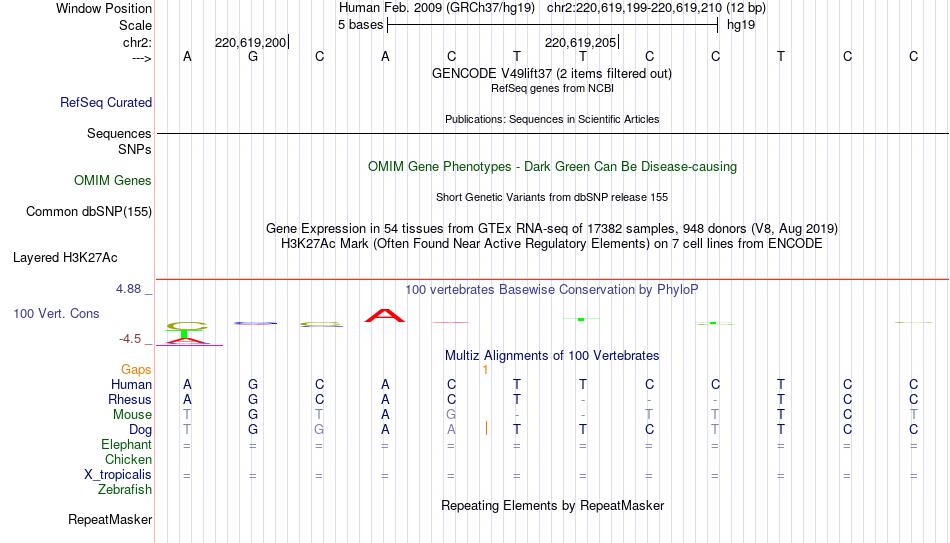Viewport: 950px width, 543px height.
Task: Click the RepeatMasker track label
Action: point(110,519)
